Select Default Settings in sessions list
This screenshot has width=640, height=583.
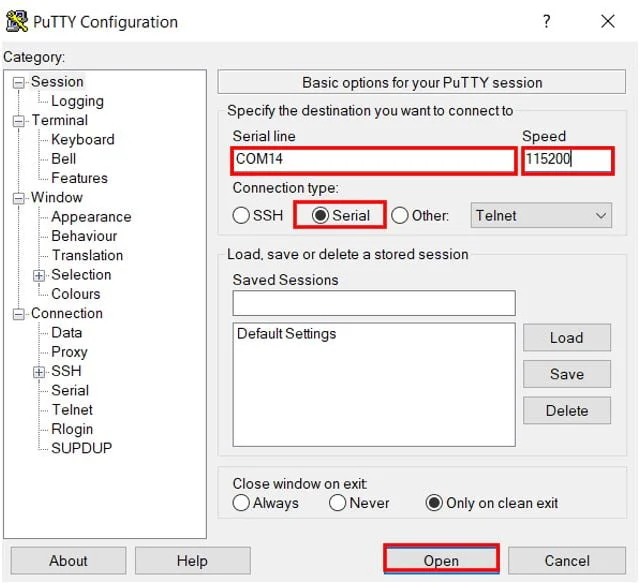coord(287,334)
